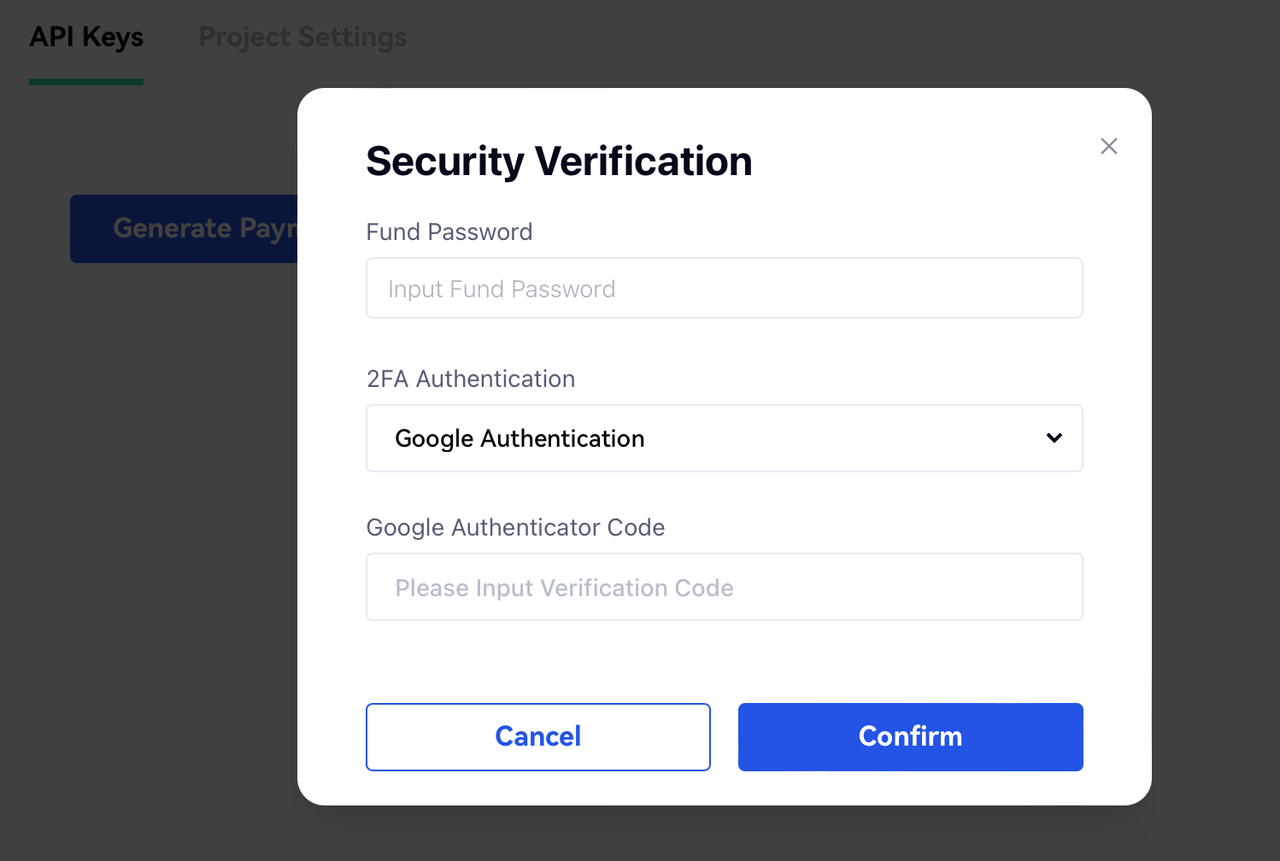Open the 2FA Authentication method dropdown
This screenshot has height=861, width=1280.
pyautogui.click(x=724, y=438)
